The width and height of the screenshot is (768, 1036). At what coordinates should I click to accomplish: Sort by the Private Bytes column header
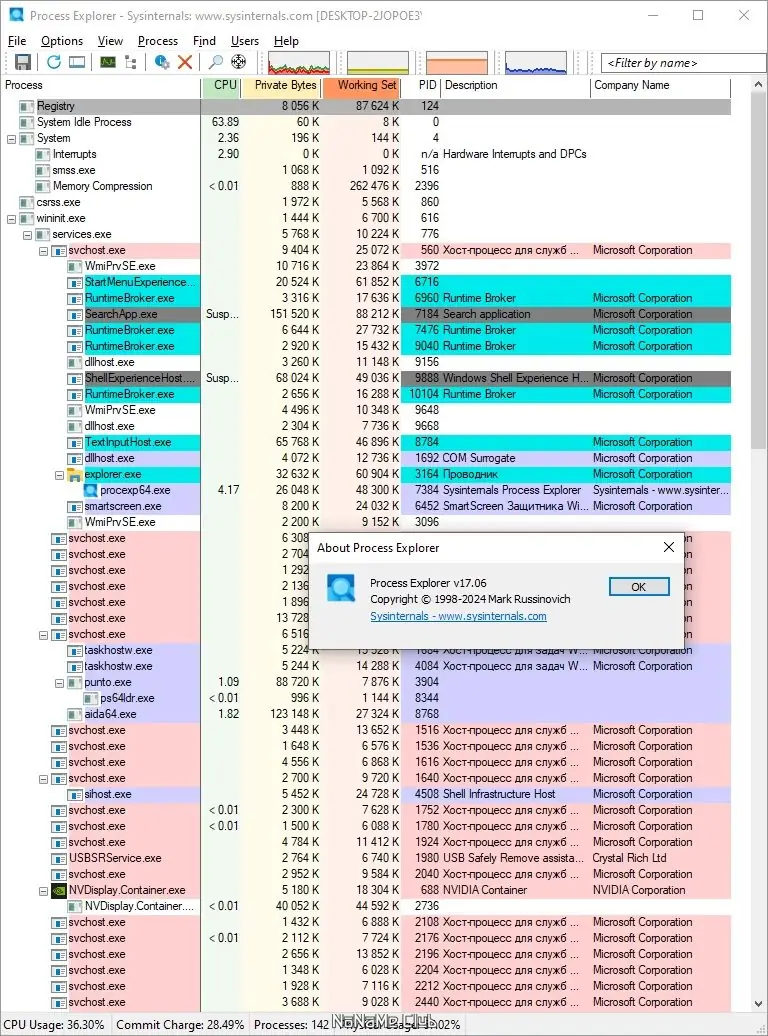point(282,85)
